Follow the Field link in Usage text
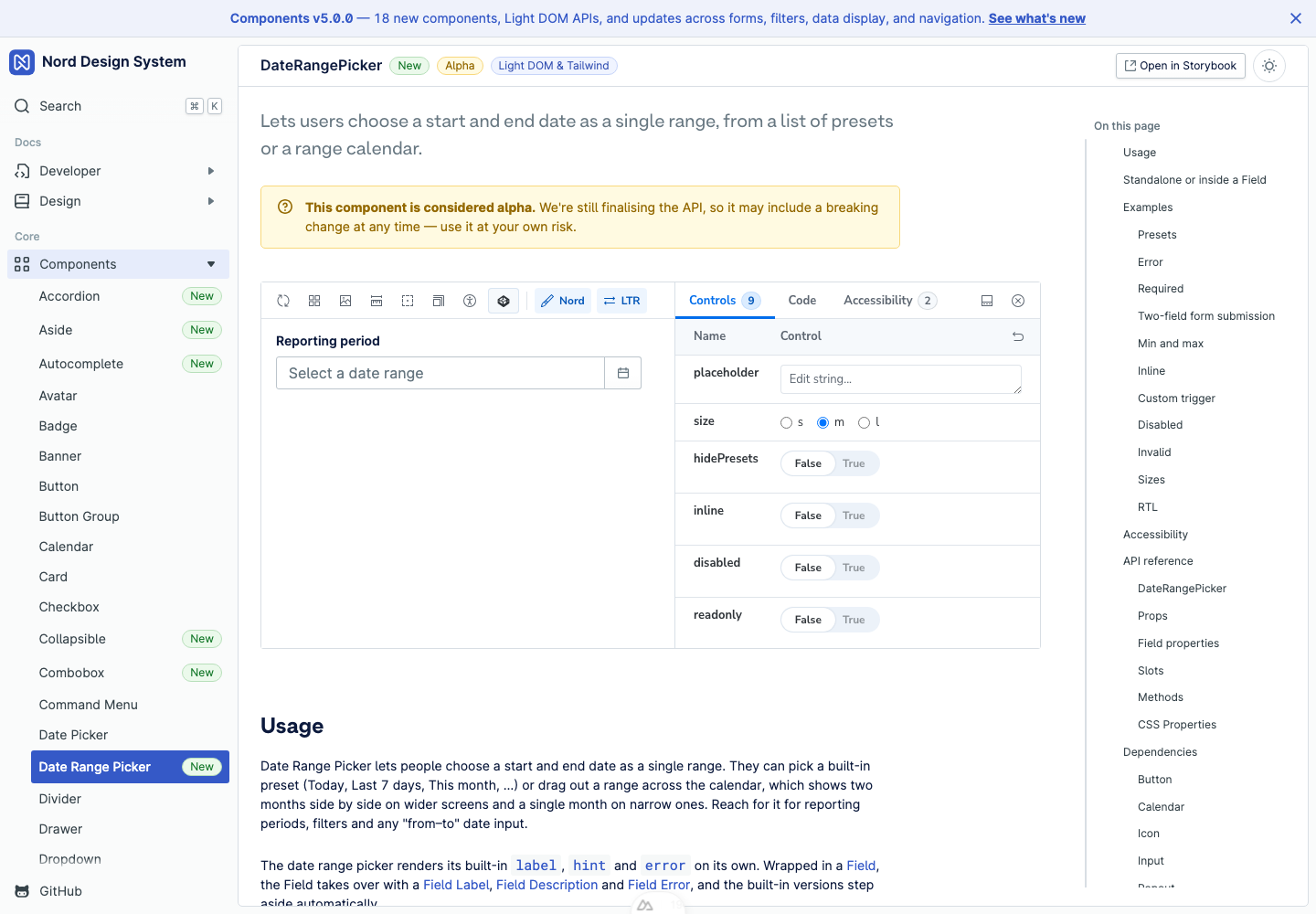Viewport: 1316px width, 914px height. 861,866
